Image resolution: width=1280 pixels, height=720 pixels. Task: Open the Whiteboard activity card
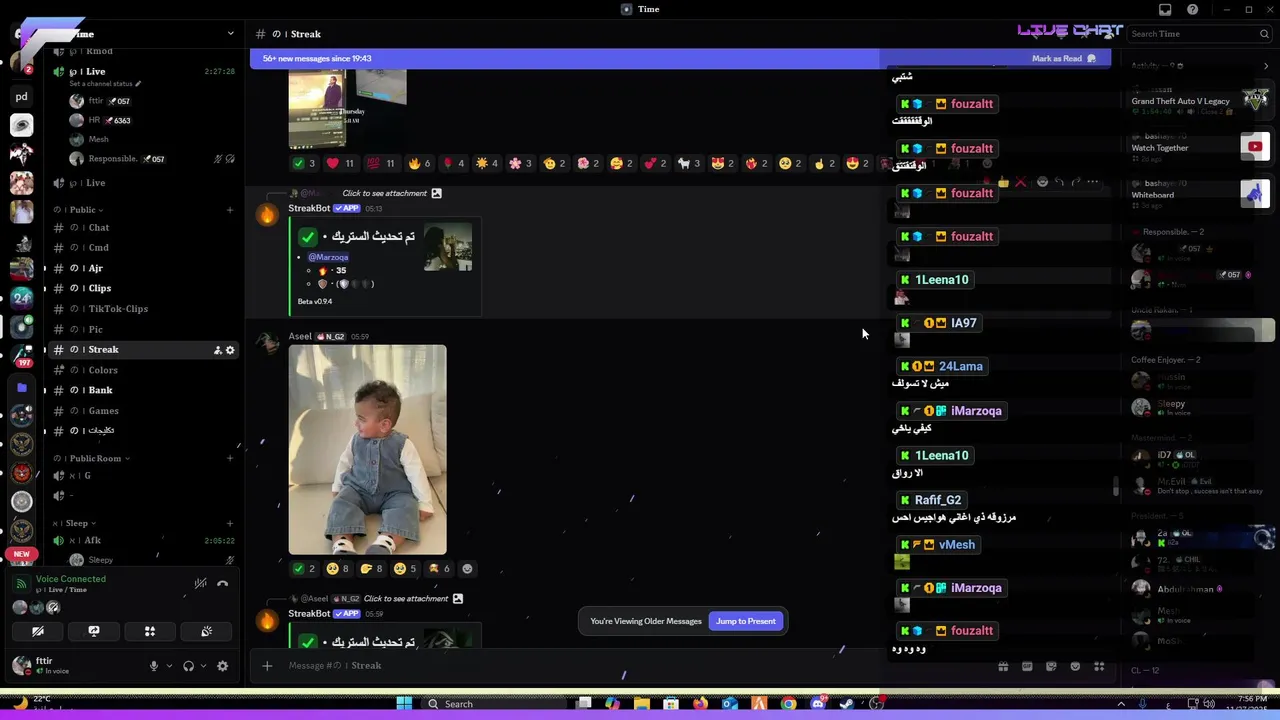click(1200, 194)
